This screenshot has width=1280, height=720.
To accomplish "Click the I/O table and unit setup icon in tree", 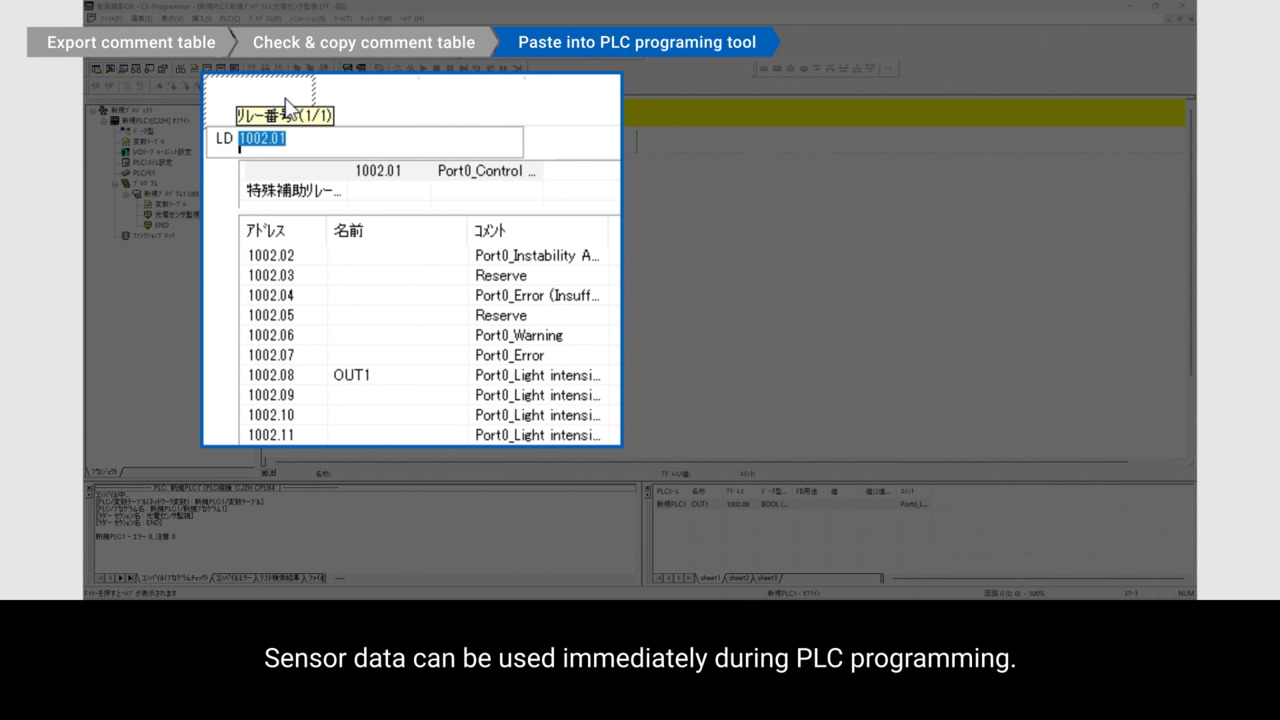I will (x=125, y=152).
